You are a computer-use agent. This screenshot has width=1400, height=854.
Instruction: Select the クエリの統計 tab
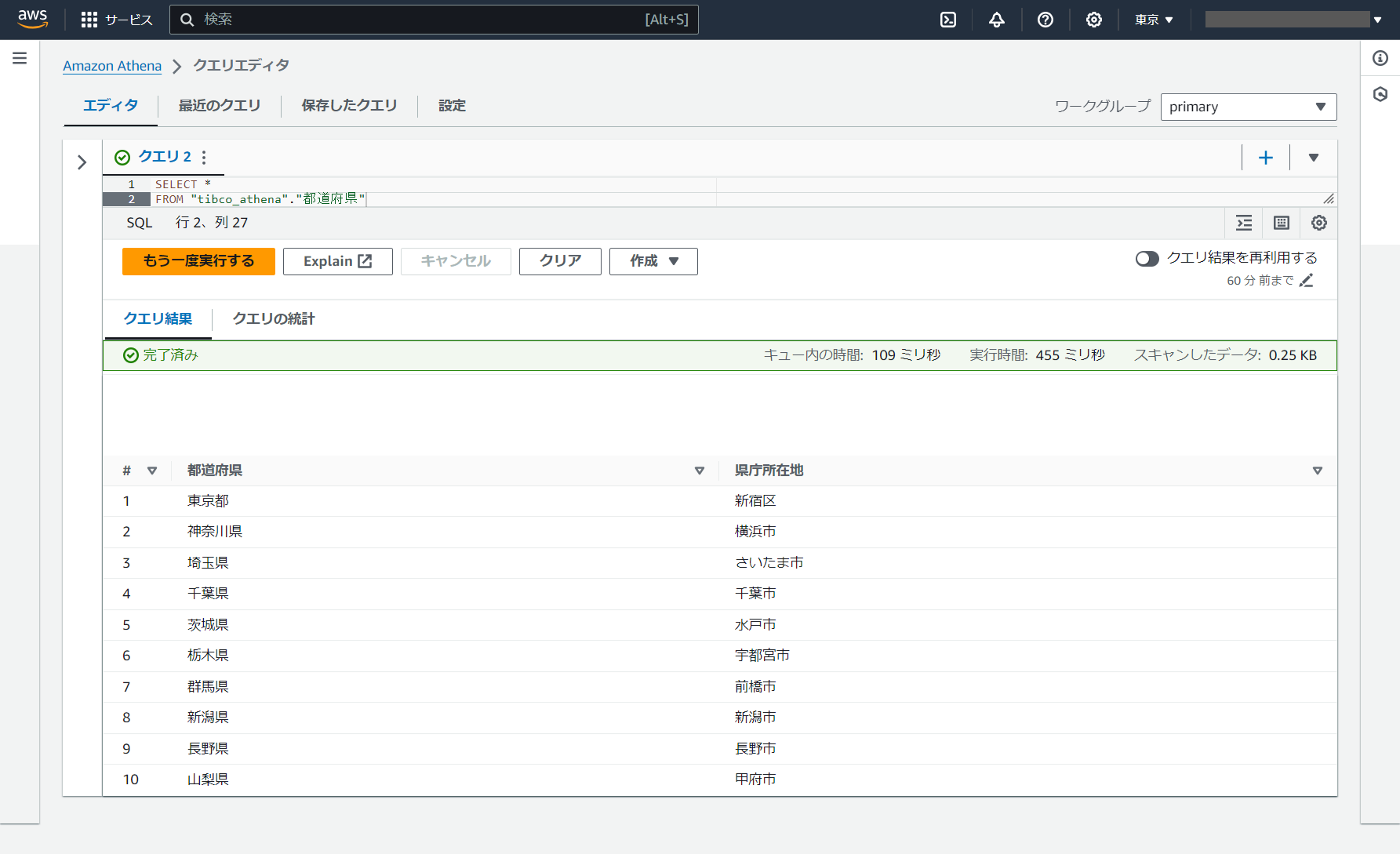click(274, 319)
